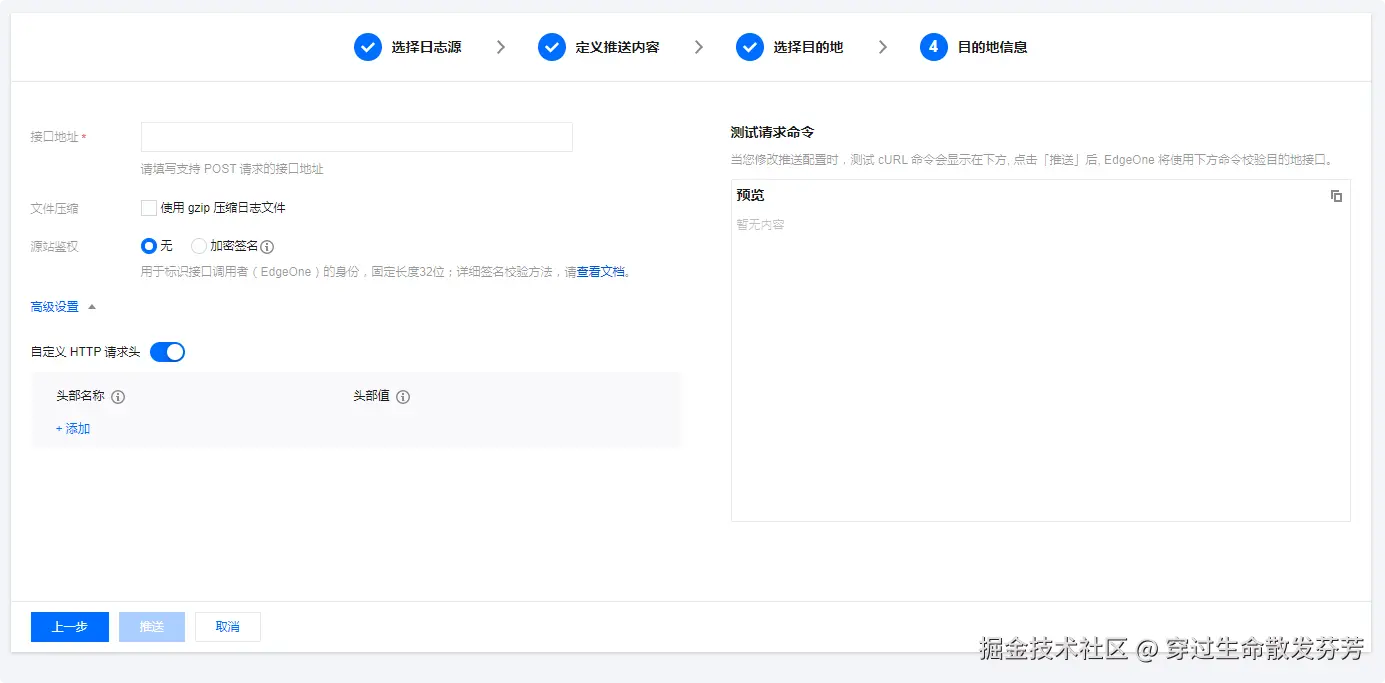The image size is (1385, 683).
Task: Click the 接口地址 input field
Action: pos(355,136)
